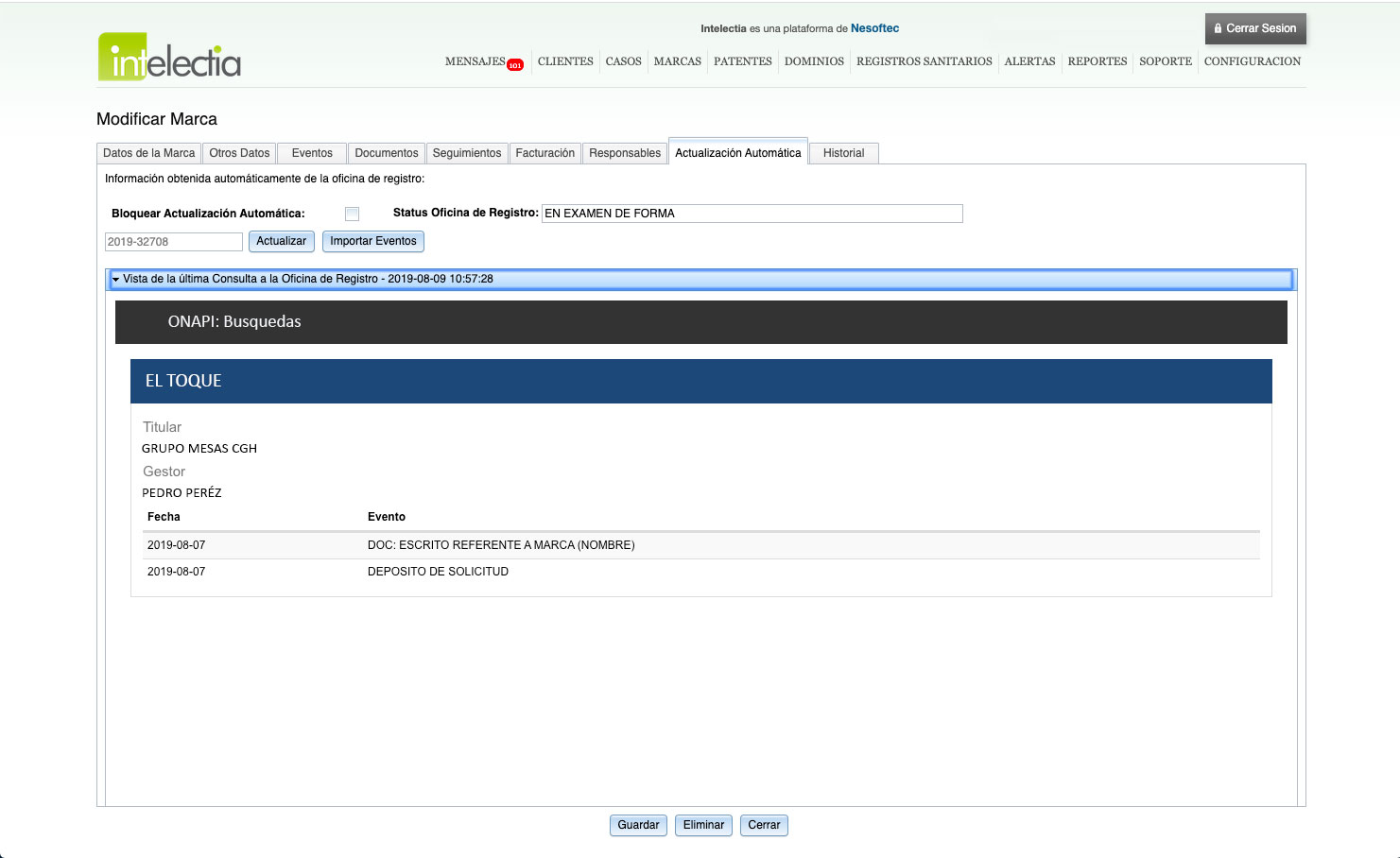This screenshot has width=1400, height=858.
Task: Focus the Status Oficina de Registro field
Action: [752, 214]
